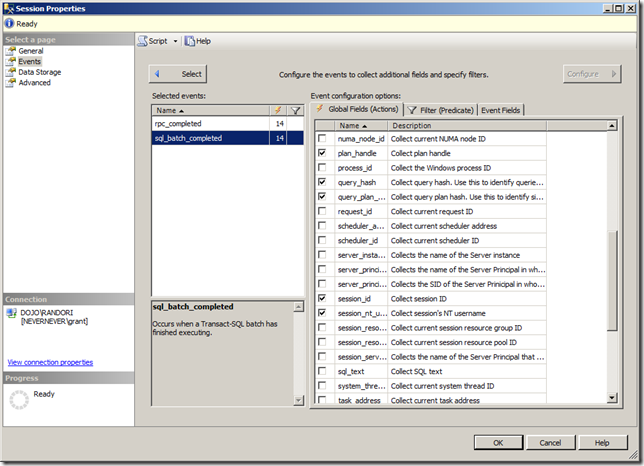The image size is (644, 466).
Task: Uncheck the query_hash checkbox
Action: (322, 182)
